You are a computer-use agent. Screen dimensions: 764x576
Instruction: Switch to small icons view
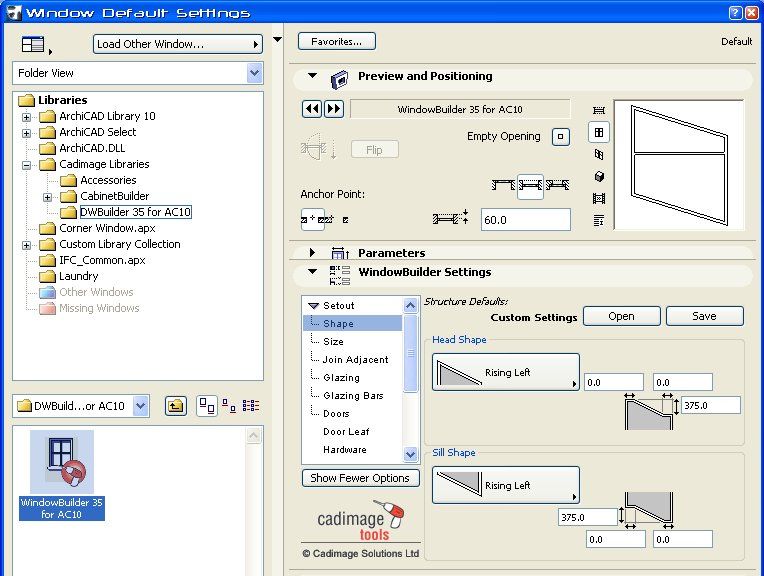tap(229, 405)
